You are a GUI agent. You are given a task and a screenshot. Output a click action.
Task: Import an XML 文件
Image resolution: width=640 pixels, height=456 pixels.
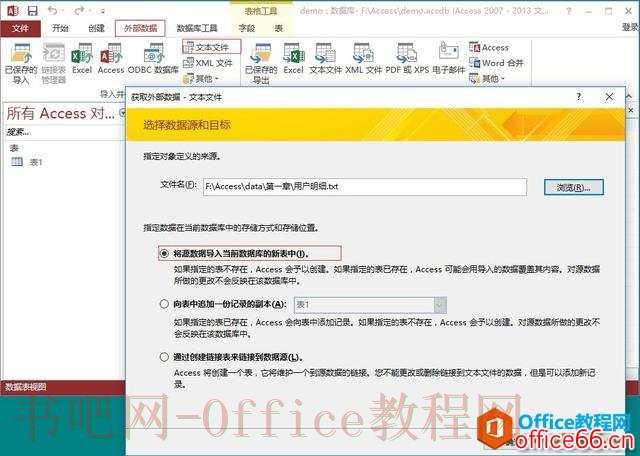click(207, 63)
